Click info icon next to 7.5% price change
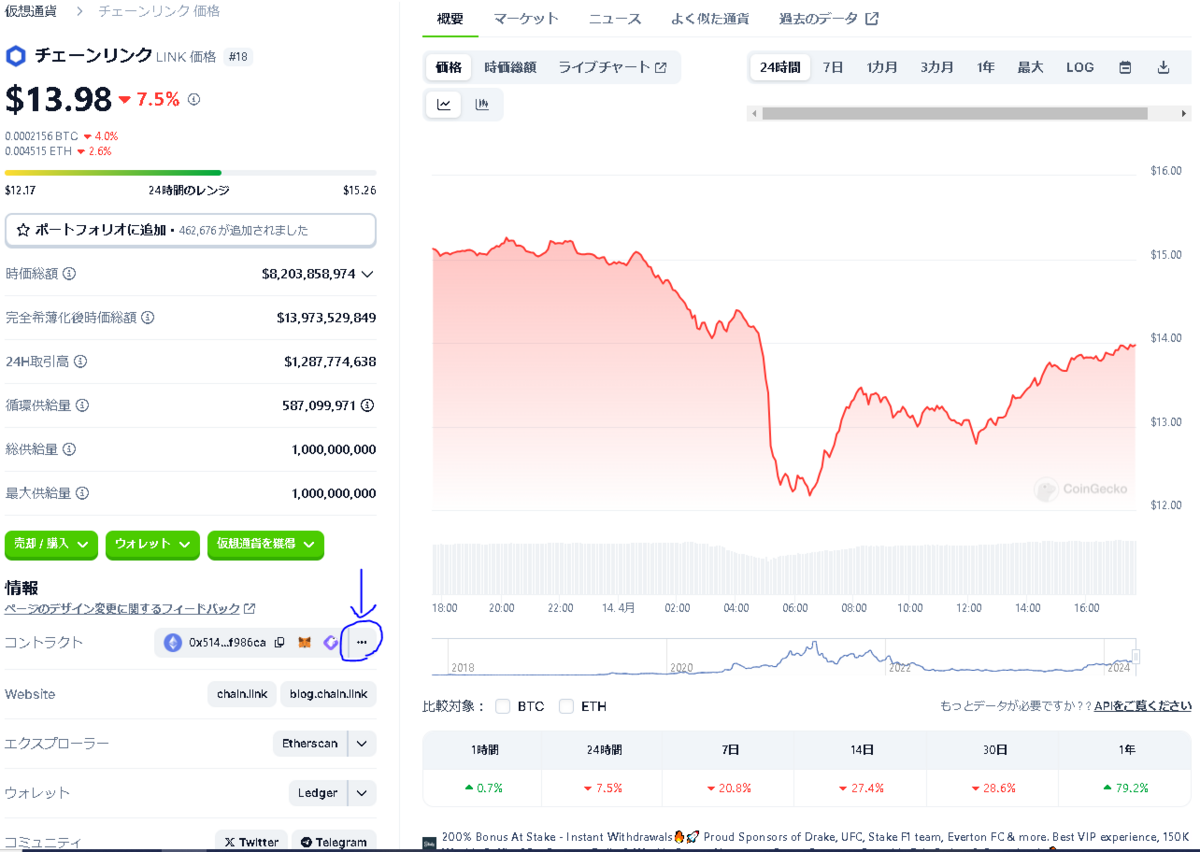Viewport: 1200px width, 852px height. point(194,99)
